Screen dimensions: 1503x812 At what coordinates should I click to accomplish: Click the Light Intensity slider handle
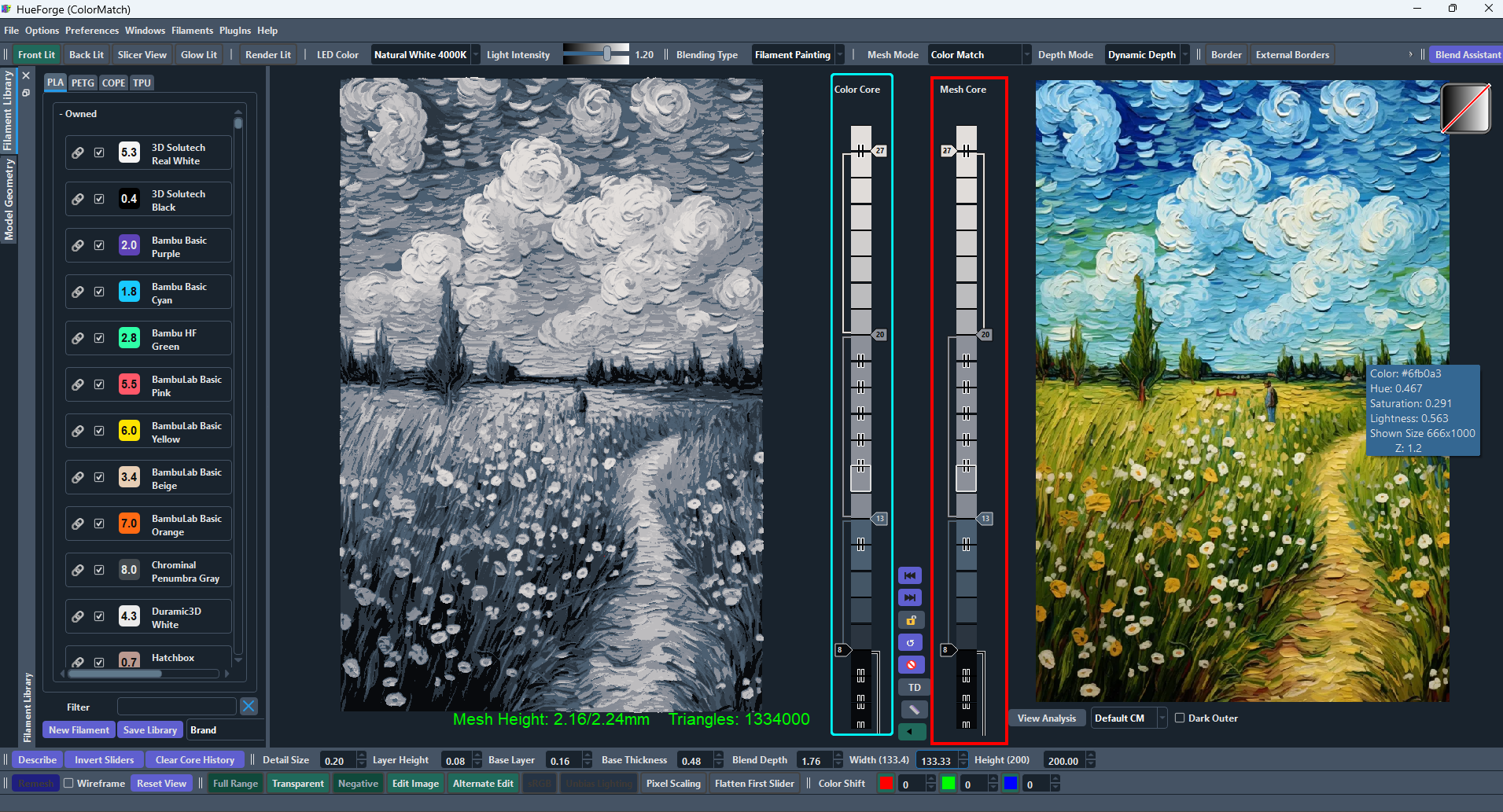[607, 53]
